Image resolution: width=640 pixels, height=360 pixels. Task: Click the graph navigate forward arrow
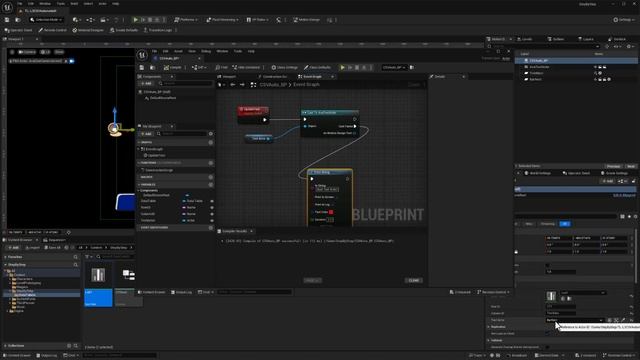[242, 85]
